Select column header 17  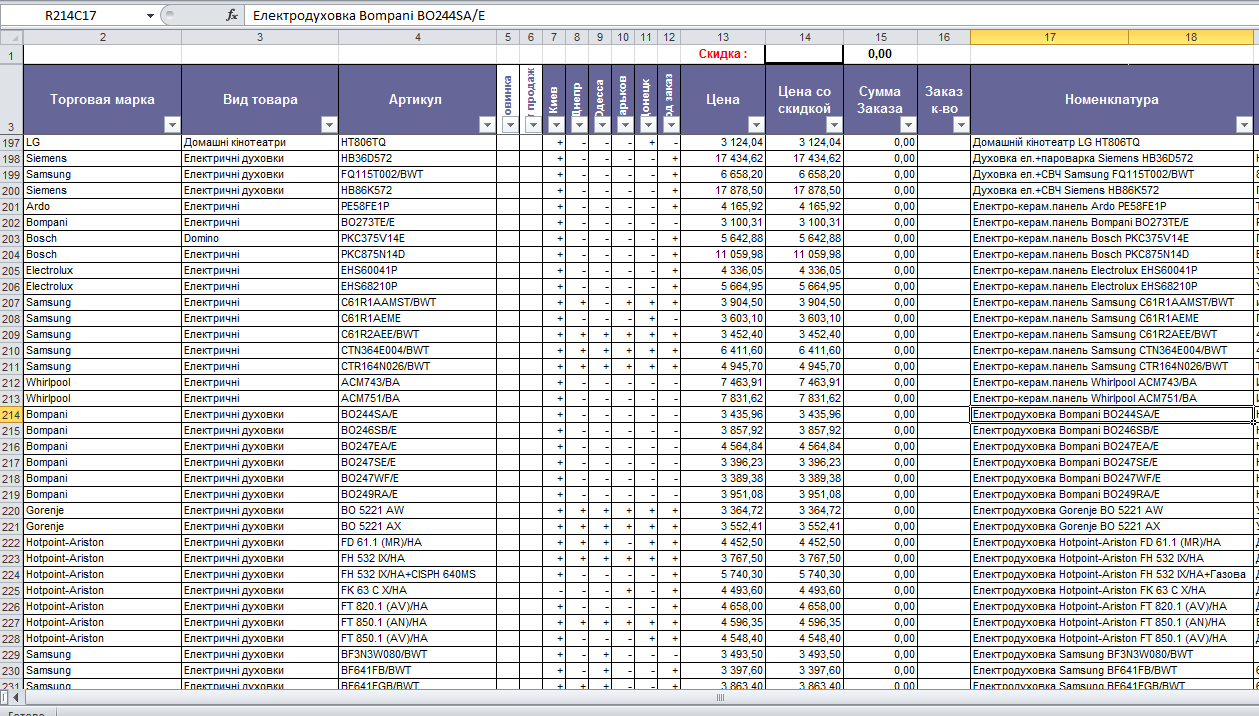pyautogui.click(x=1049, y=37)
